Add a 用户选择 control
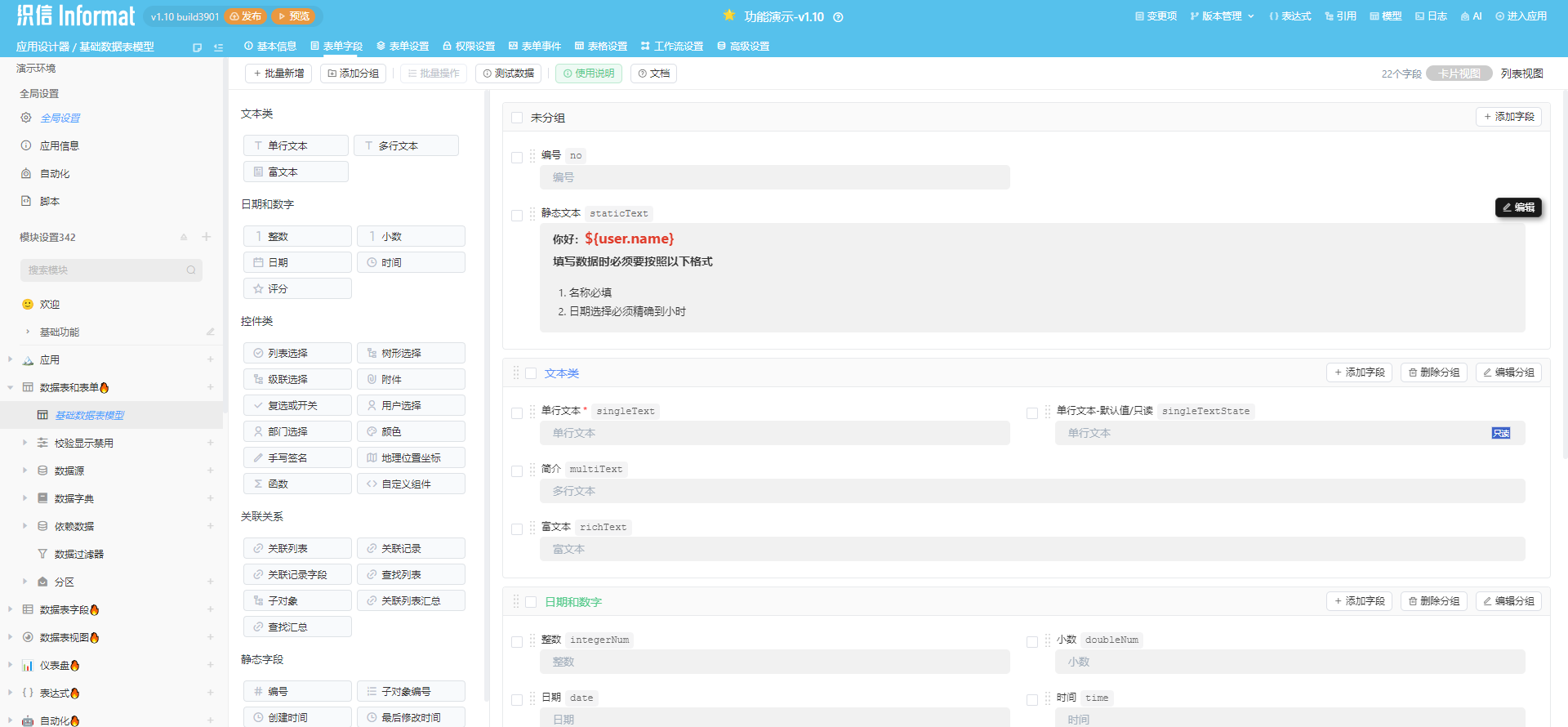1568x727 pixels. 411,405
